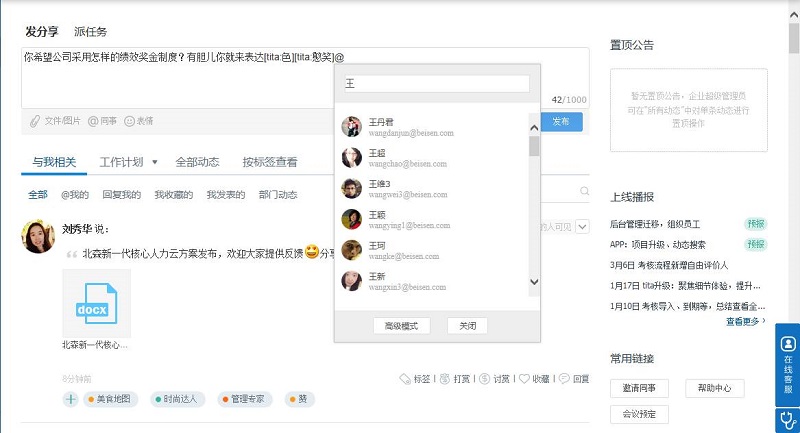800x433 pixels.
Task: Click 查看更多 to expand announcements
Action: [x=745, y=321]
